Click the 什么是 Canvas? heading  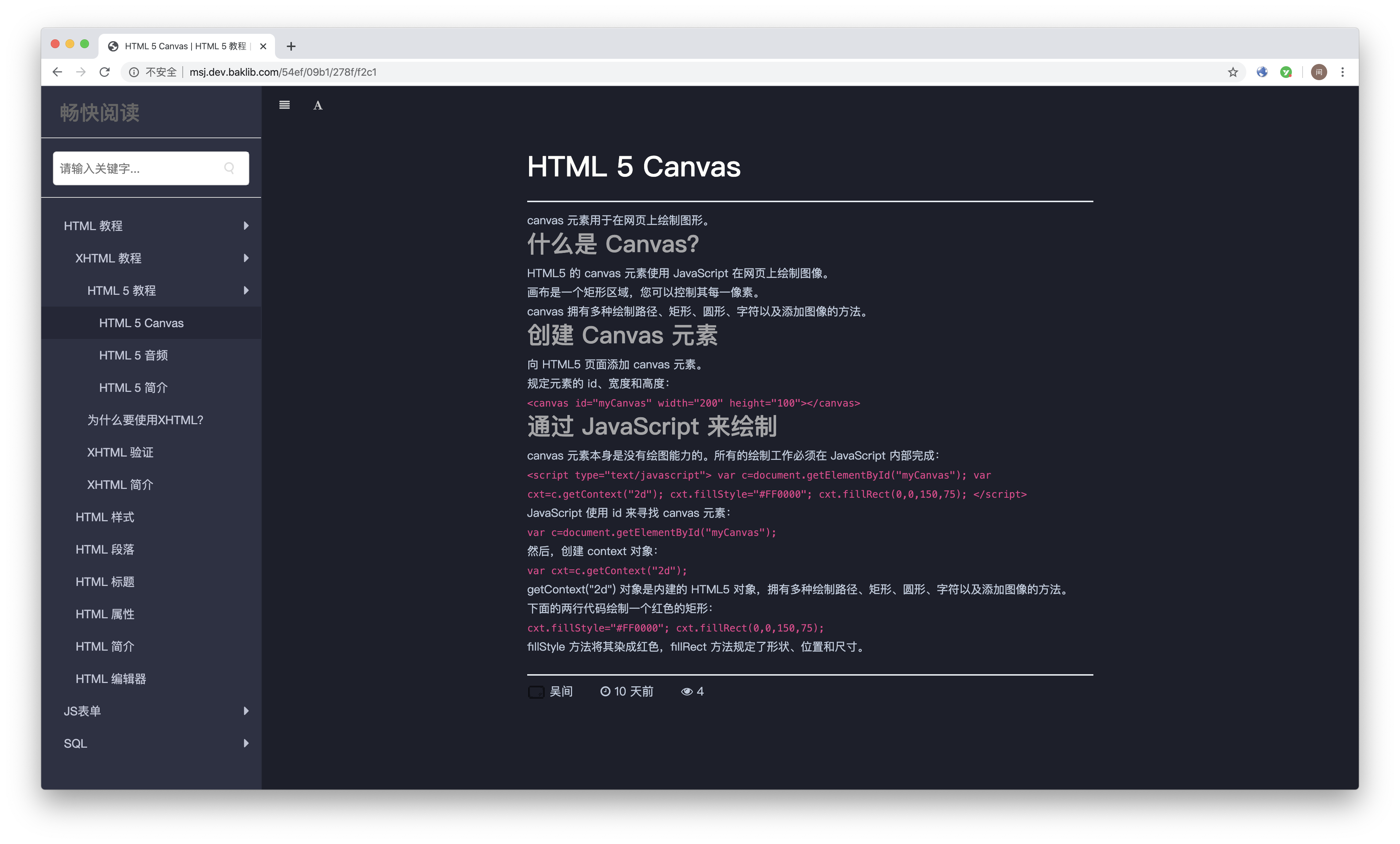click(x=612, y=244)
